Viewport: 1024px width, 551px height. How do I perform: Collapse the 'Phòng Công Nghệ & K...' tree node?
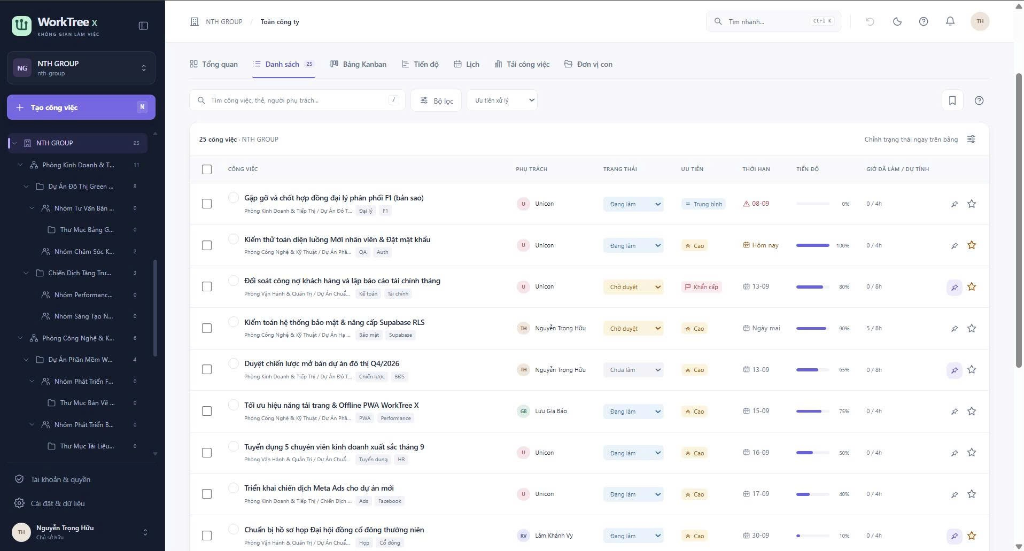click(20, 338)
